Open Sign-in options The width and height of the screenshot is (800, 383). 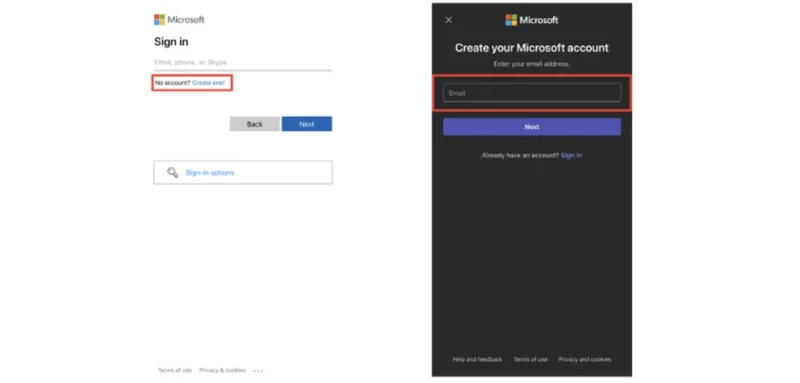point(243,172)
